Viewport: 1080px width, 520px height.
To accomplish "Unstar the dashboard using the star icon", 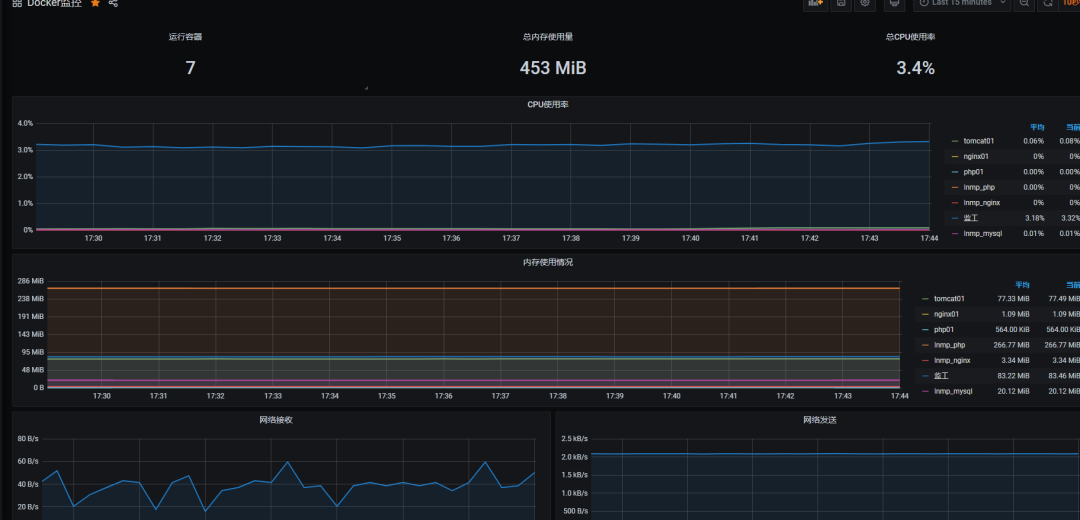I will click(x=95, y=4).
